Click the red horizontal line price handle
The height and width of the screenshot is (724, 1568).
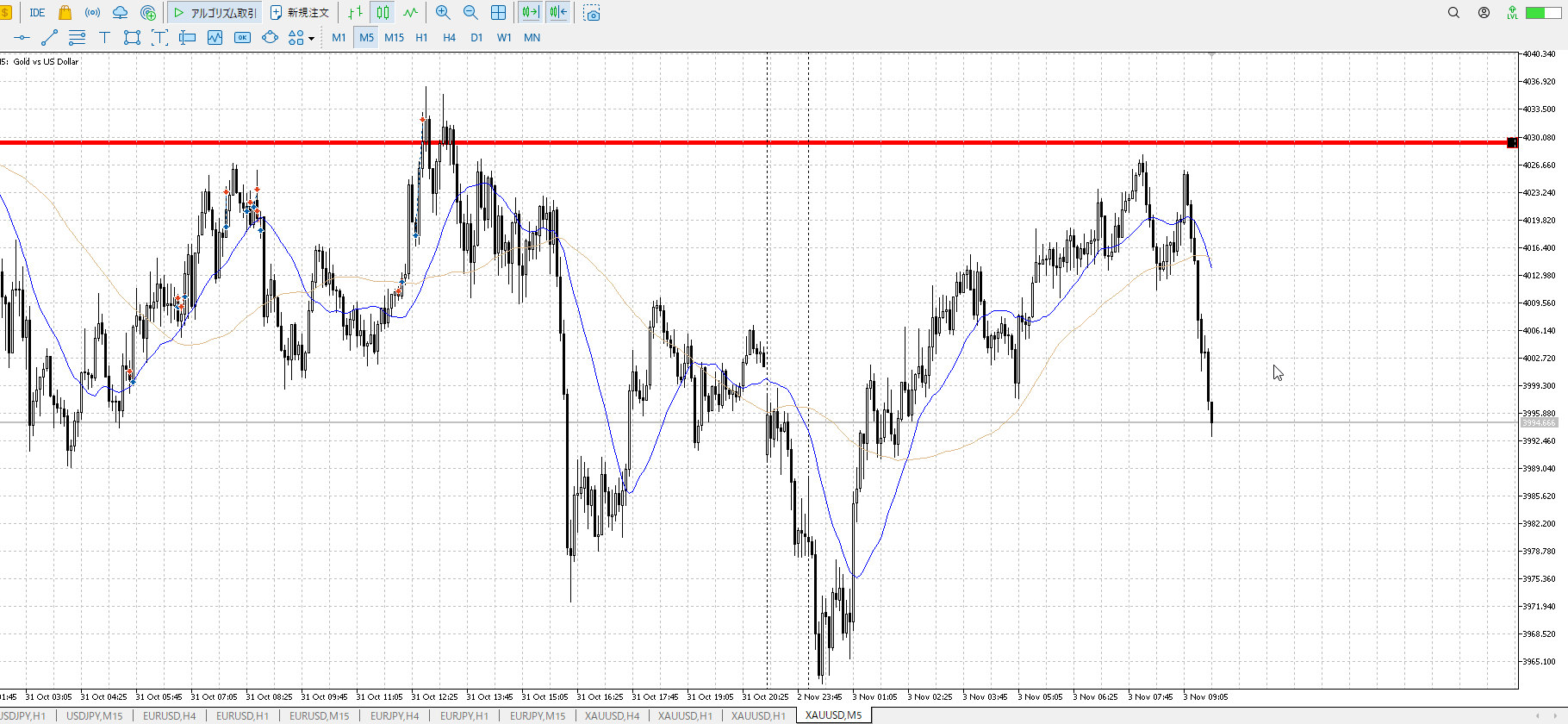click(1512, 142)
